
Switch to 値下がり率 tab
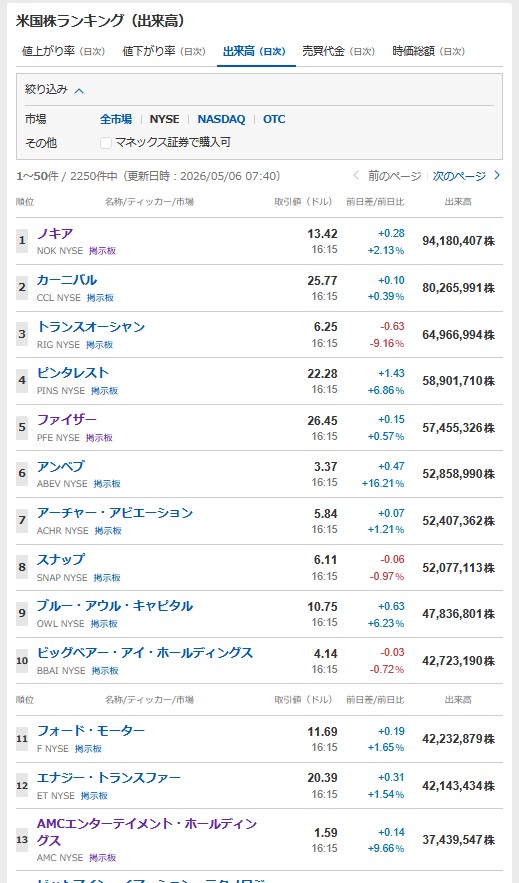(164, 51)
